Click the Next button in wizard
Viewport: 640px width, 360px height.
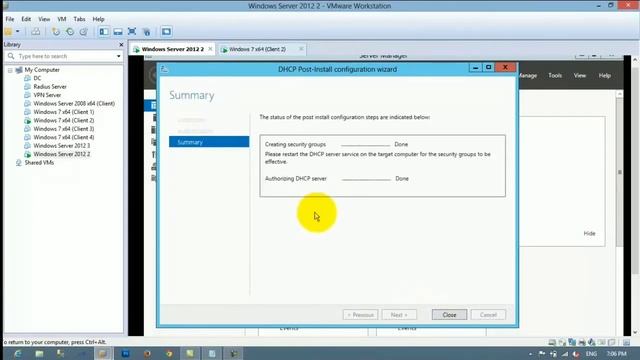coord(399,315)
